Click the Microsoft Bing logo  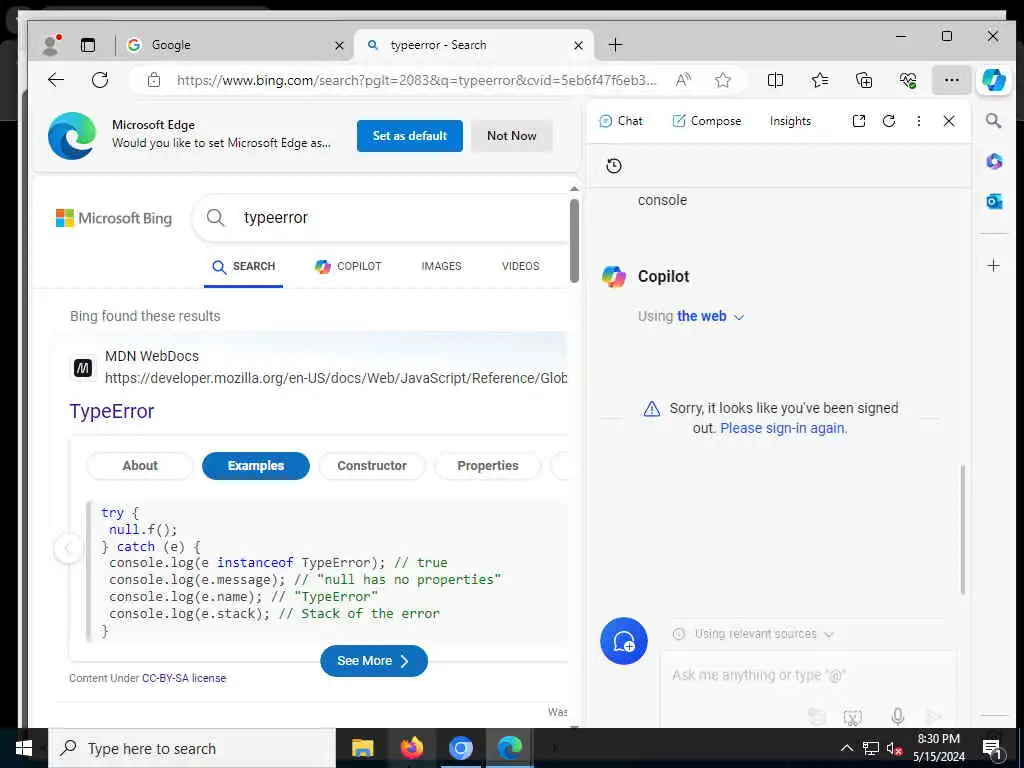click(114, 218)
